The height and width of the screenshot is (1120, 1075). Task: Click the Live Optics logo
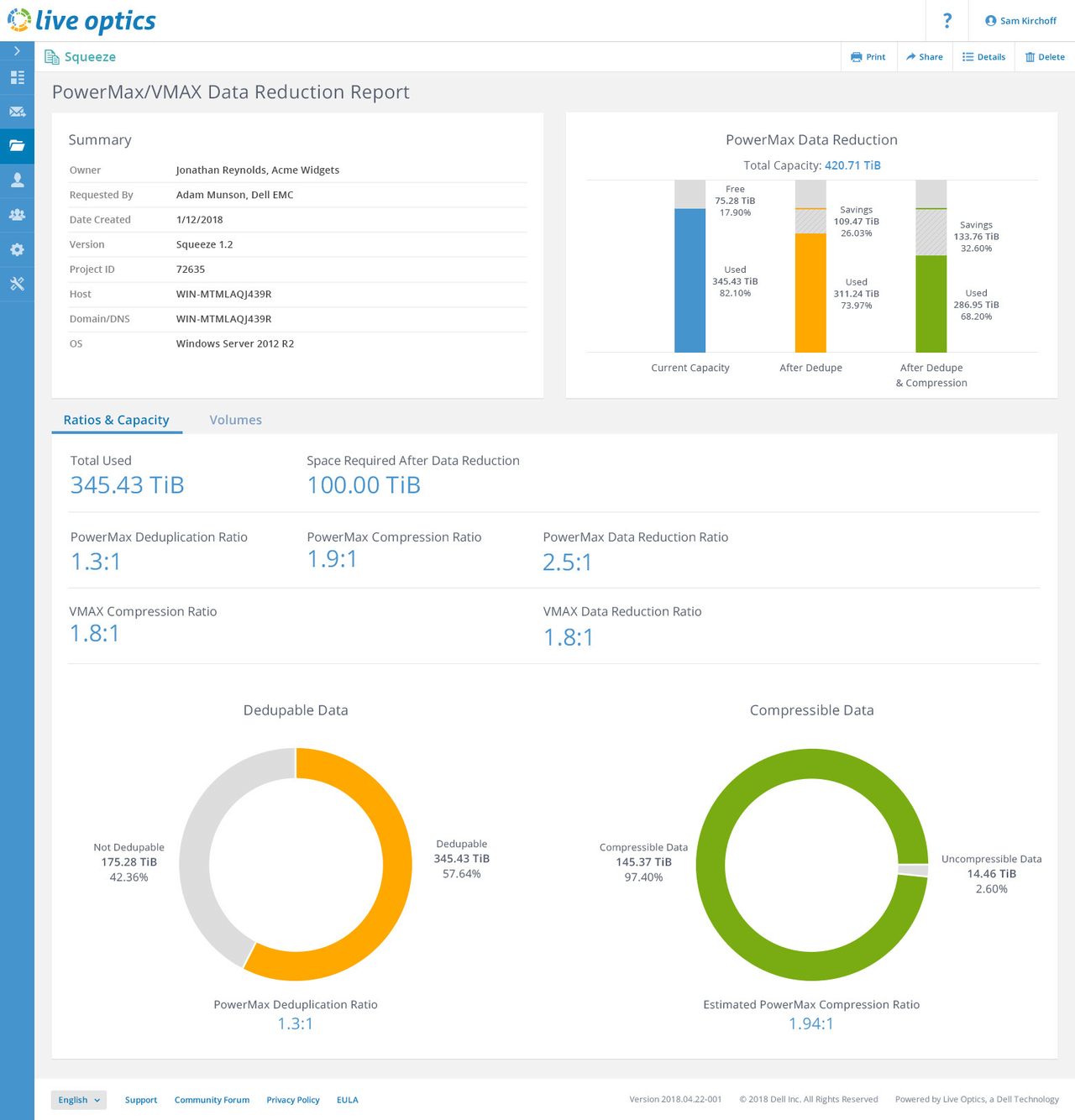(81, 20)
